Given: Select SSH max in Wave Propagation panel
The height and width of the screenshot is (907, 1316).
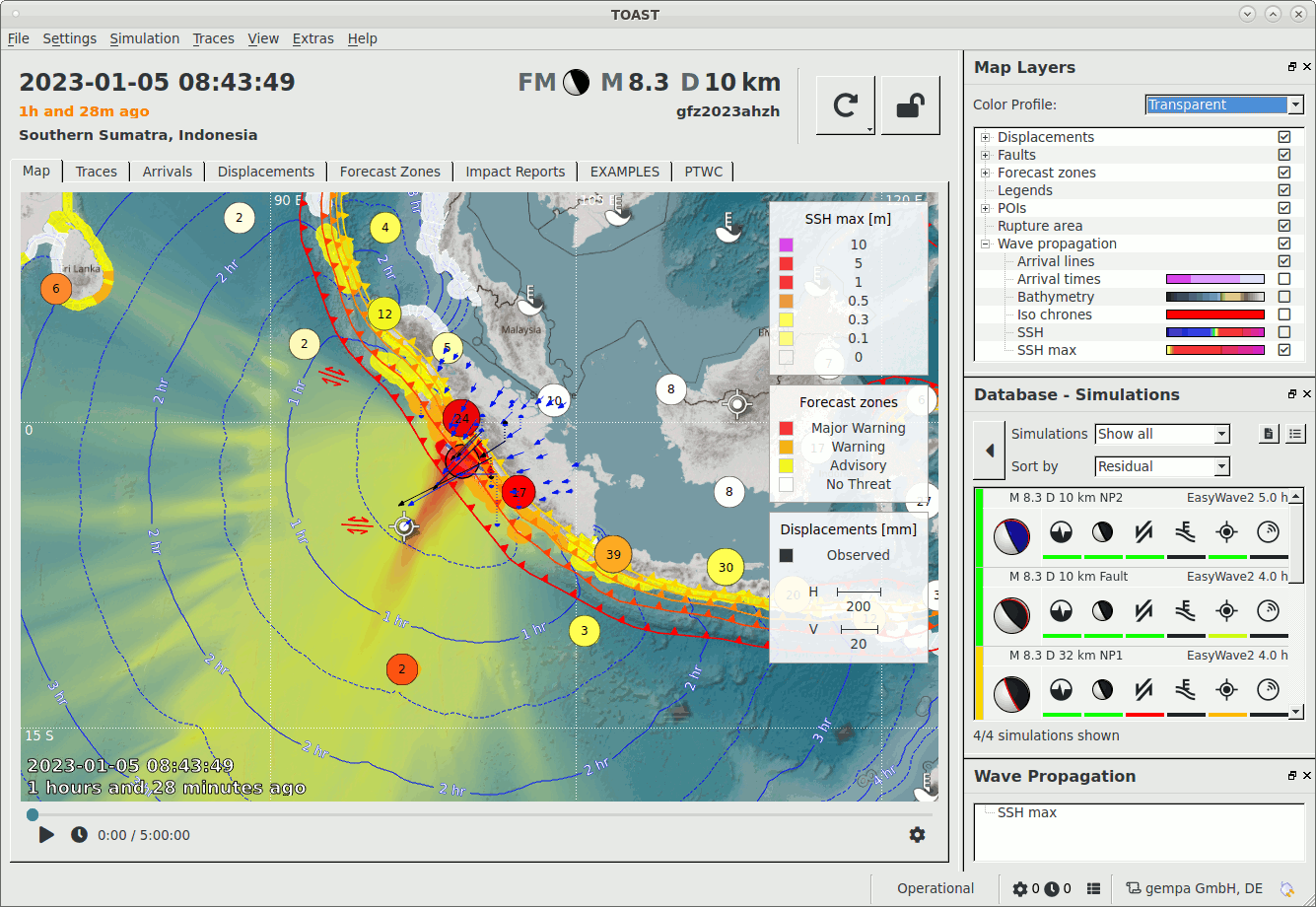Looking at the screenshot, I should coord(1027,812).
